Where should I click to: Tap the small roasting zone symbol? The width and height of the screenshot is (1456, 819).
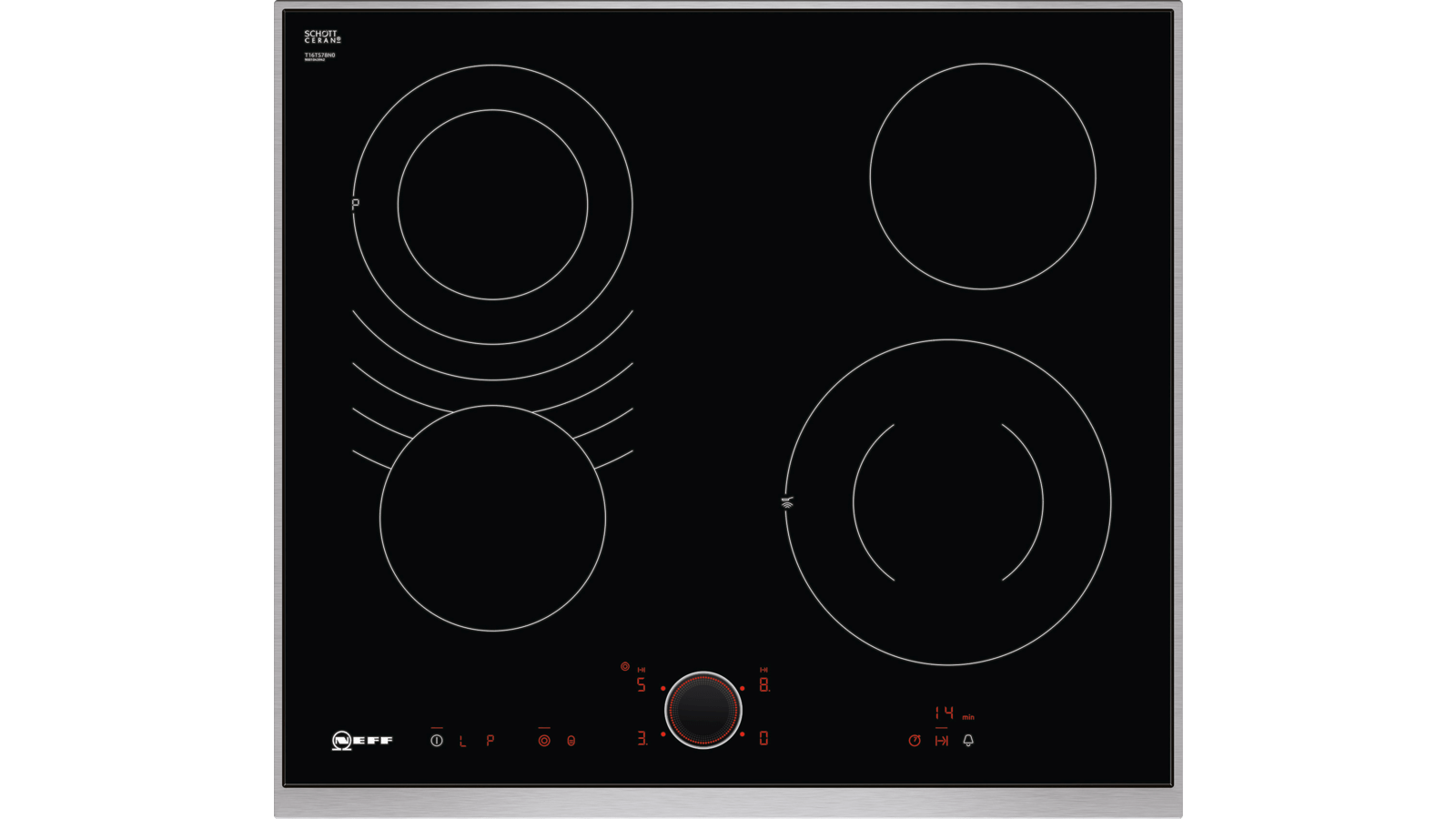coord(571,741)
